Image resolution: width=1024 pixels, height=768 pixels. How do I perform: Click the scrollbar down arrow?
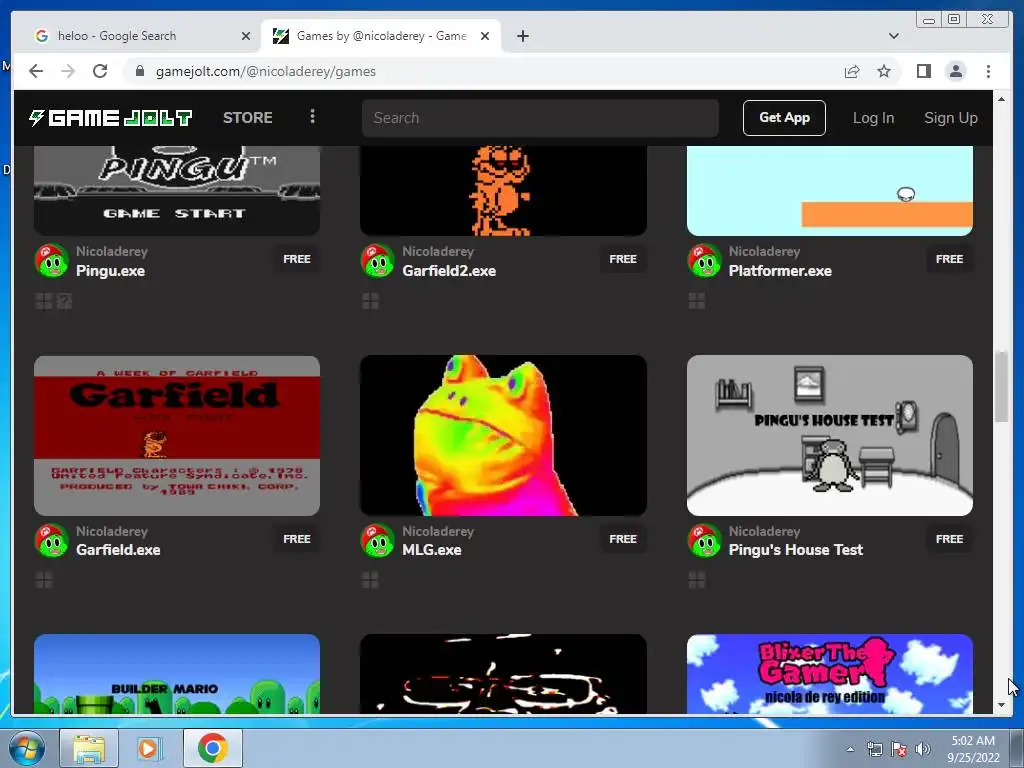(1001, 705)
